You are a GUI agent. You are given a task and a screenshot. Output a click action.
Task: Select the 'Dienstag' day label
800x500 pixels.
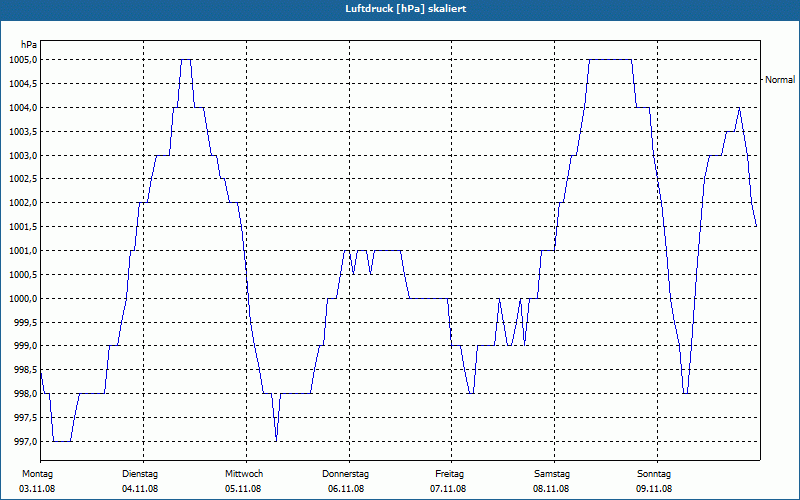(140, 474)
